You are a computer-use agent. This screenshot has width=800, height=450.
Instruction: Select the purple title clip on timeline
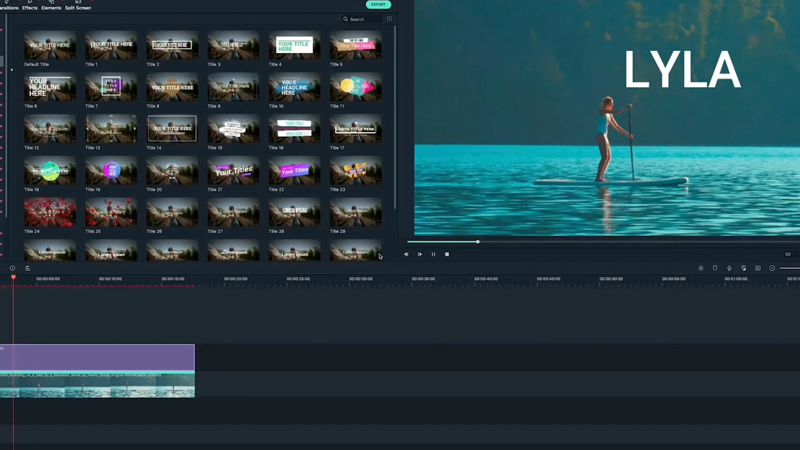point(98,357)
